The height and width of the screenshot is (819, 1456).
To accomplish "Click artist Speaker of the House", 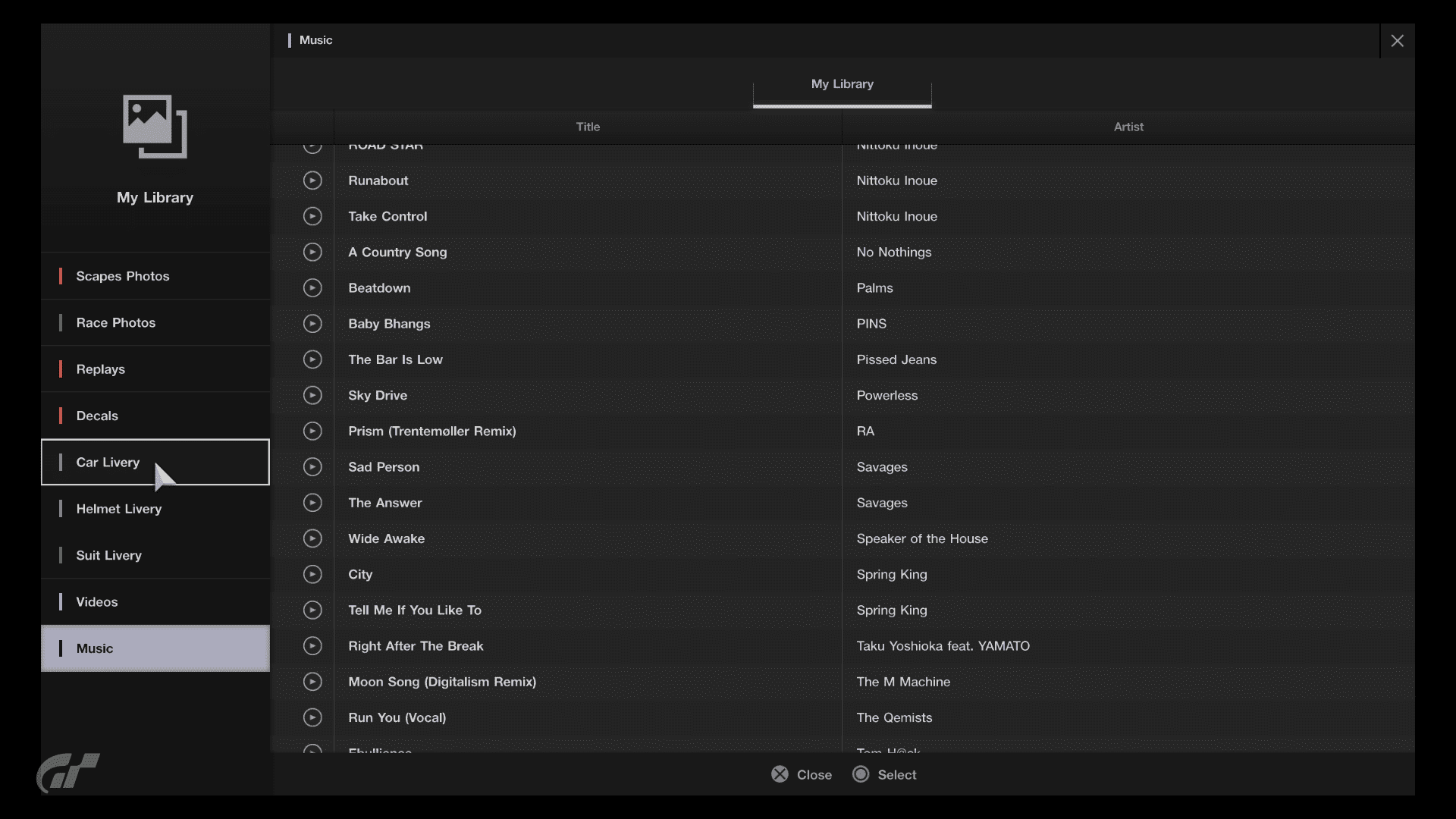I will click(x=922, y=538).
